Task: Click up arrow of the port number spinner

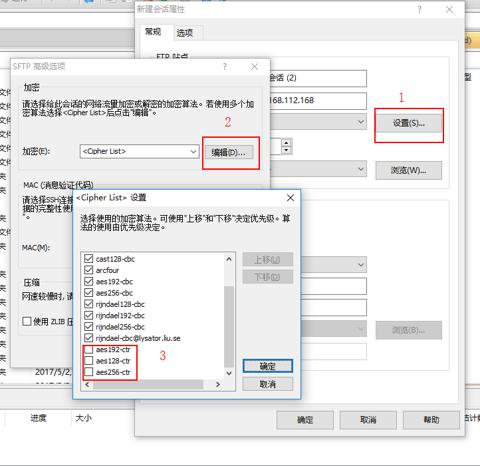Action: [x=286, y=143]
